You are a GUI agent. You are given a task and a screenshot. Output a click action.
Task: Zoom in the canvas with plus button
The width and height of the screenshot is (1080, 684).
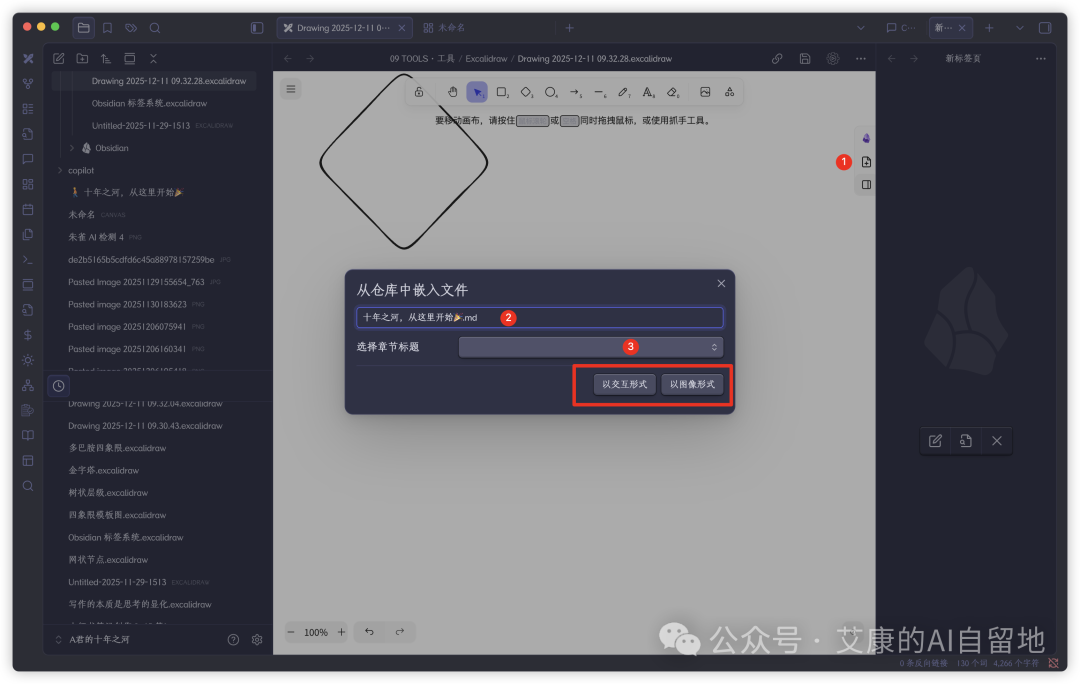(x=341, y=632)
